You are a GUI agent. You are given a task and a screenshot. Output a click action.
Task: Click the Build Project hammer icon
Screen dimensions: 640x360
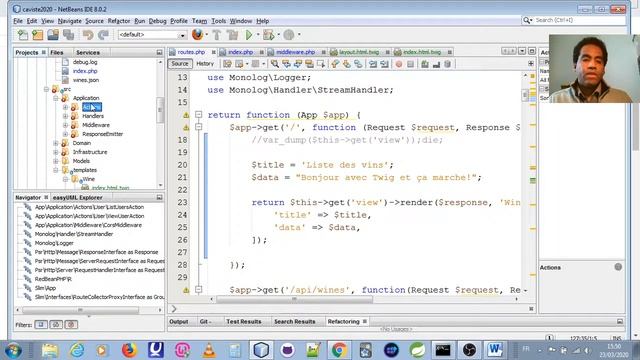point(217,35)
